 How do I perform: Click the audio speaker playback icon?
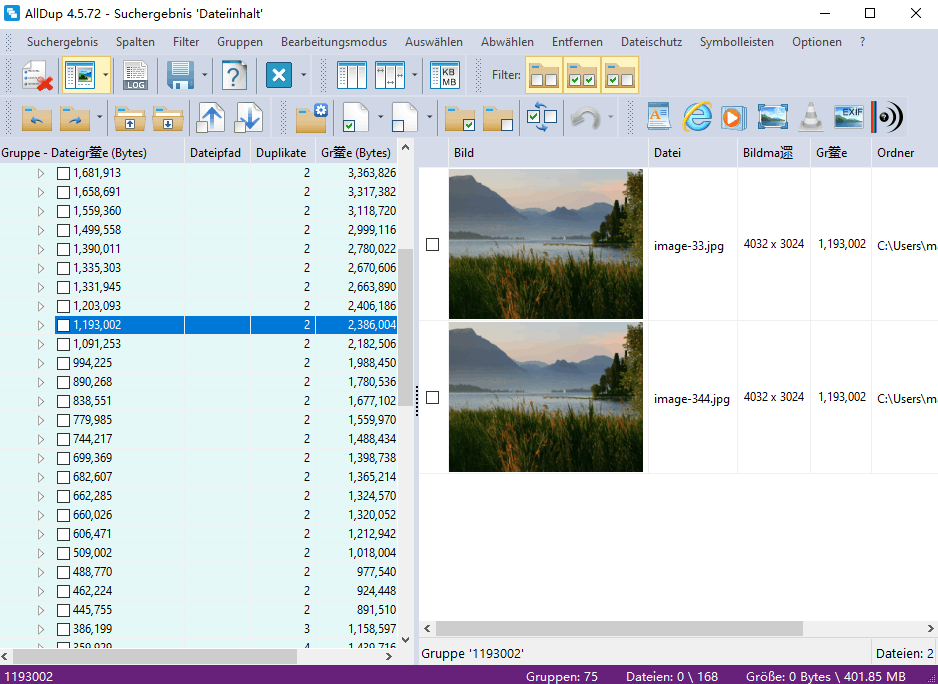[x=887, y=117]
